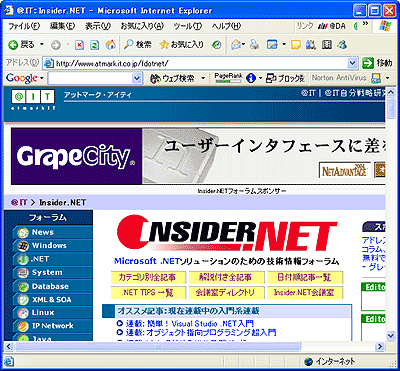Screen dimensions: 400x371
Task: Click the horizontal scrollbar thumb
Action: point(157,346)
